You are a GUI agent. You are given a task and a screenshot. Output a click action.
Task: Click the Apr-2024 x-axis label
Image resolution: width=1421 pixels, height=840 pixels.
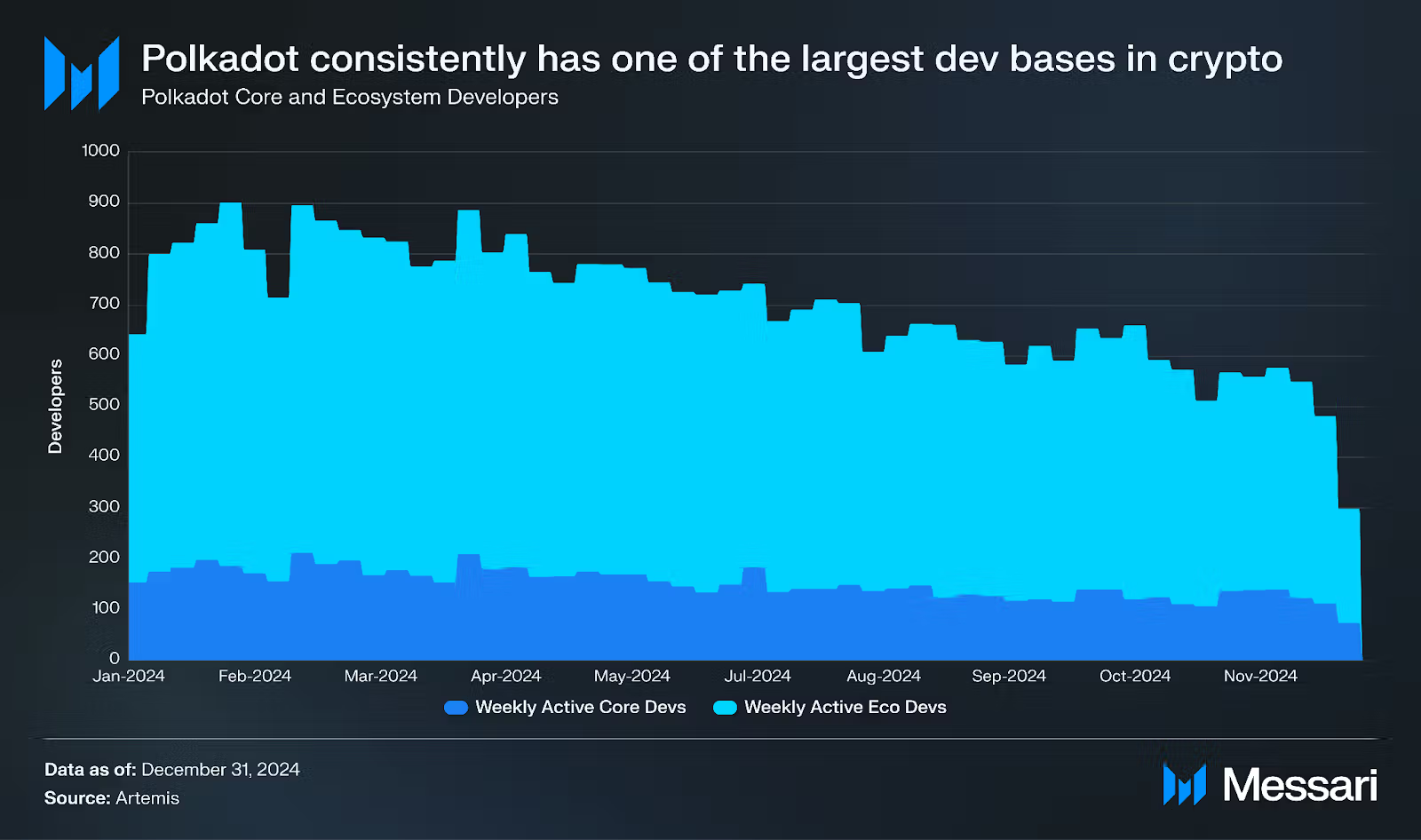coord(506,677)
